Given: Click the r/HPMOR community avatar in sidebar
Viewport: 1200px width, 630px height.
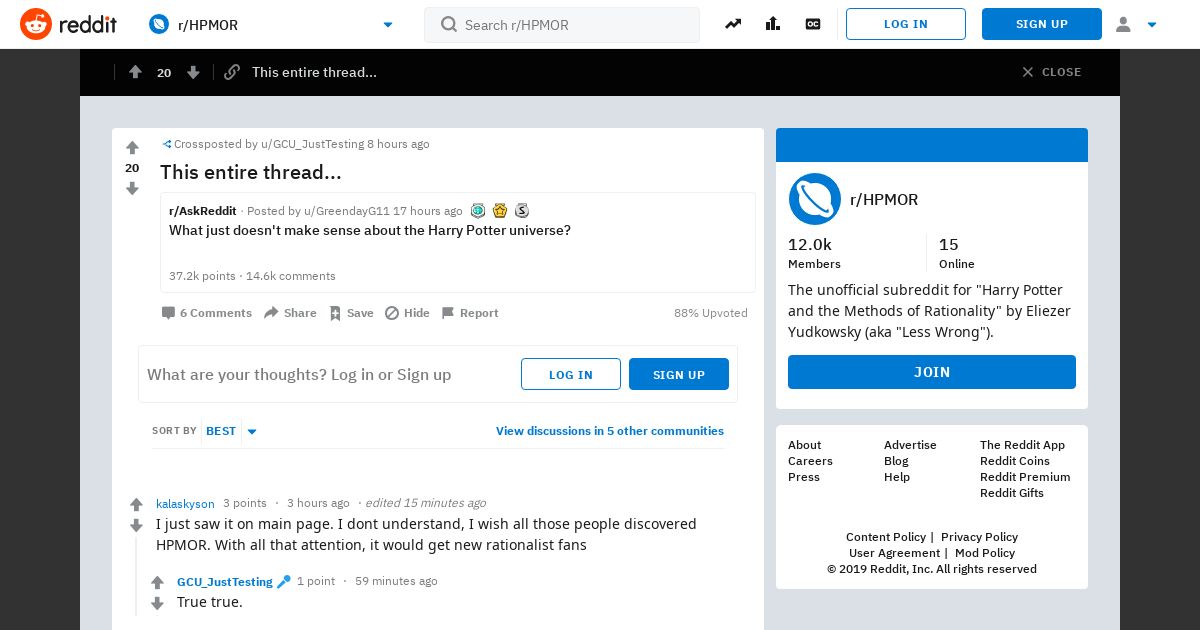Looking at the screenshot, I should 815,199.
